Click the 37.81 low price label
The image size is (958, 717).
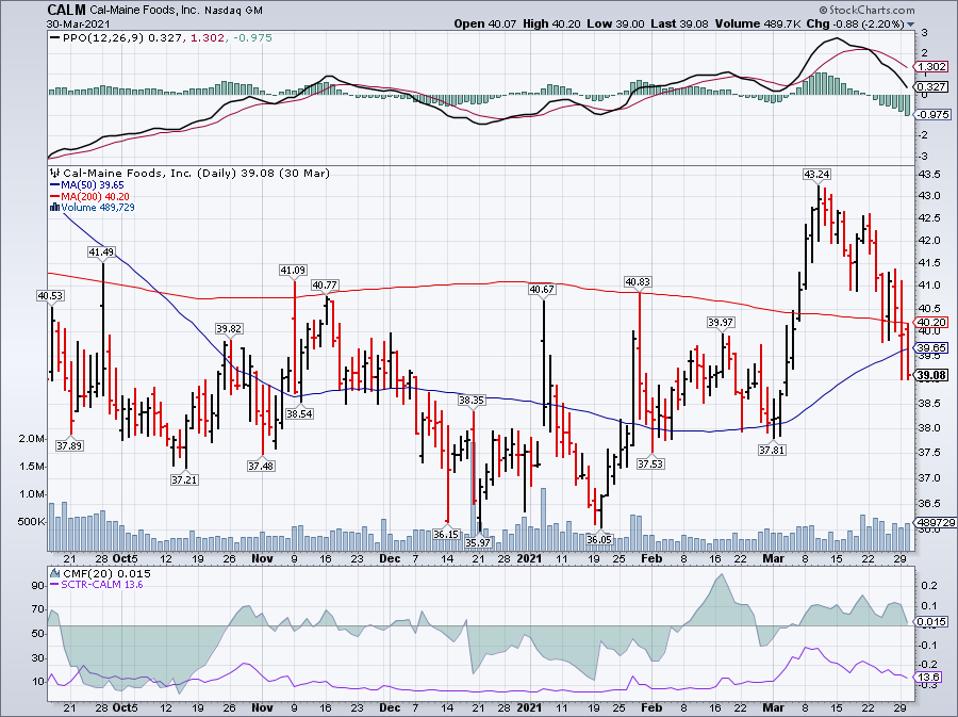(x=772, y=450)
